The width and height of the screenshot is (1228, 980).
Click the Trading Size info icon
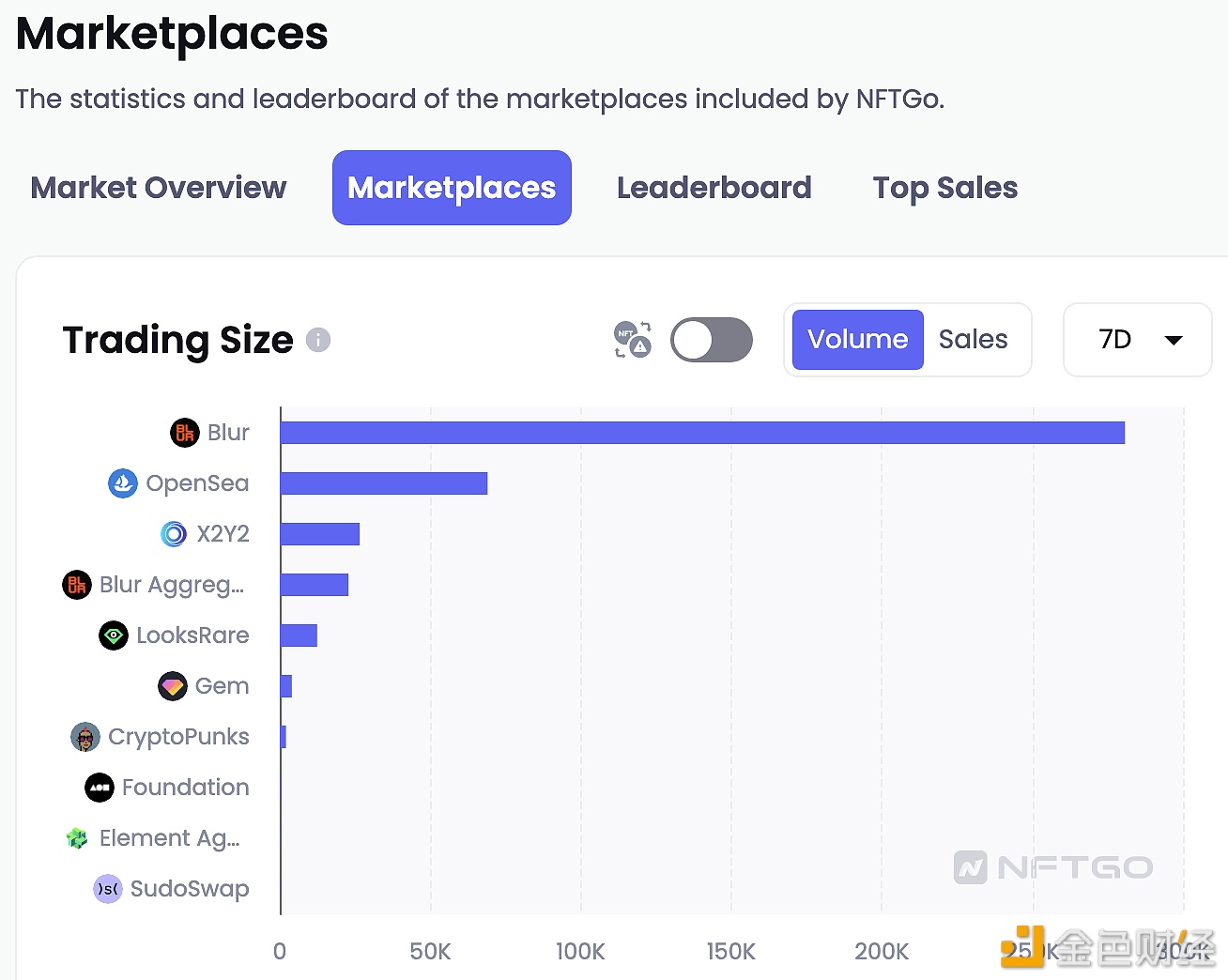click(318, 340)
